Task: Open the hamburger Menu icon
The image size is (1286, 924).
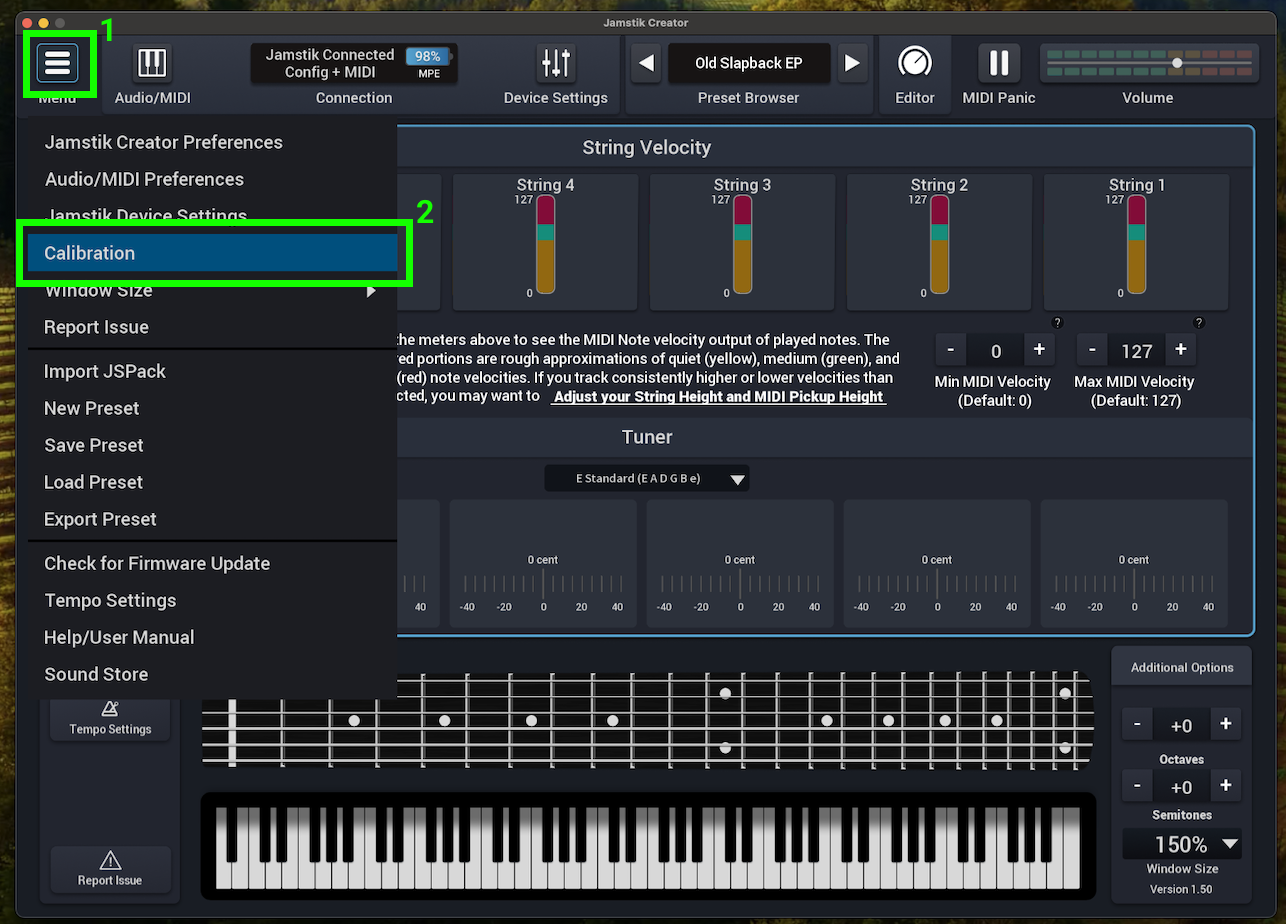Action: coord(58,63)
